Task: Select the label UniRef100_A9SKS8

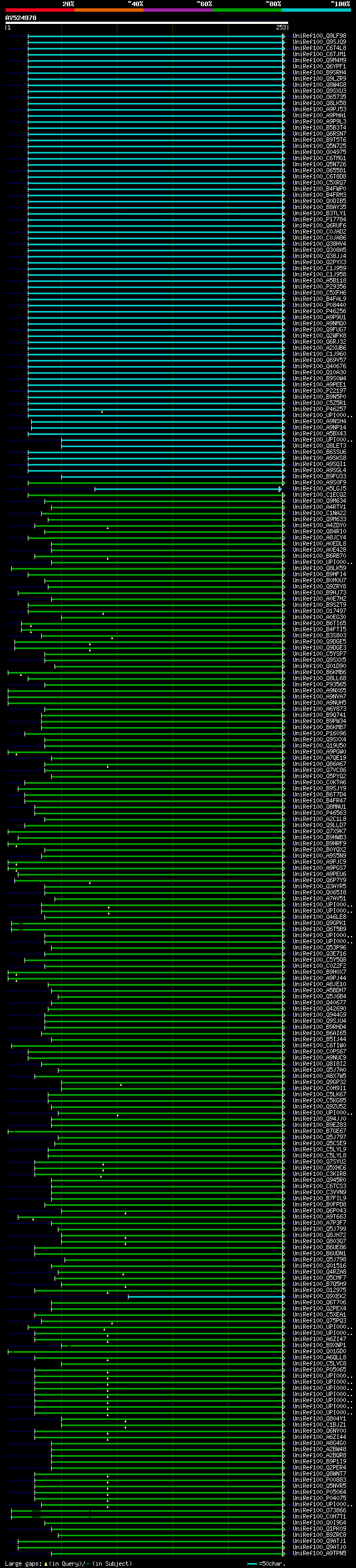Action: 319,458
